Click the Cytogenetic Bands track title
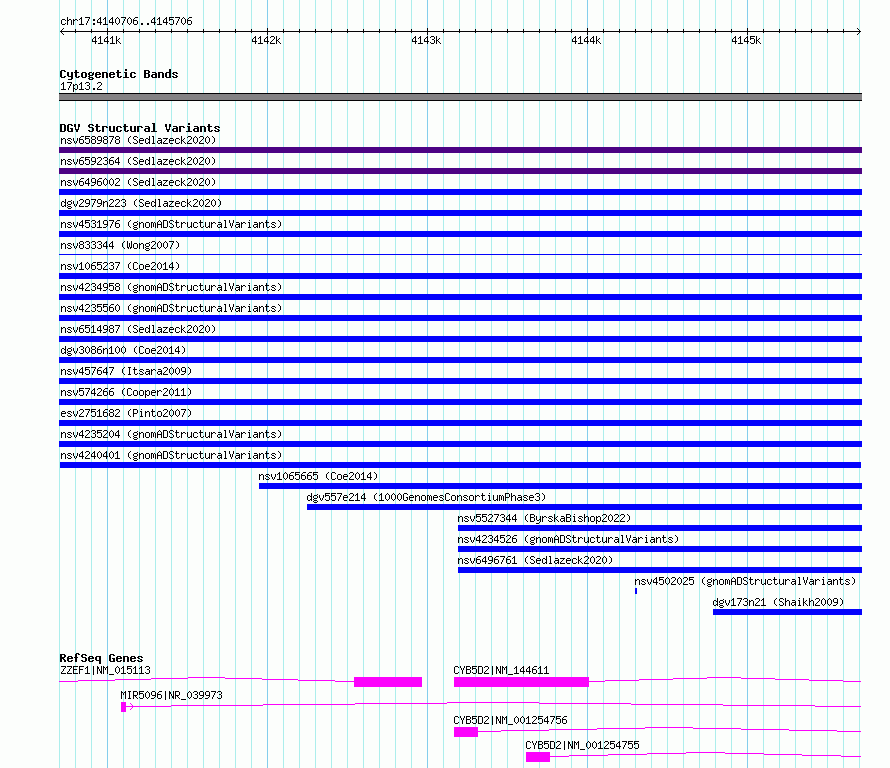 (x=119, y=74)
